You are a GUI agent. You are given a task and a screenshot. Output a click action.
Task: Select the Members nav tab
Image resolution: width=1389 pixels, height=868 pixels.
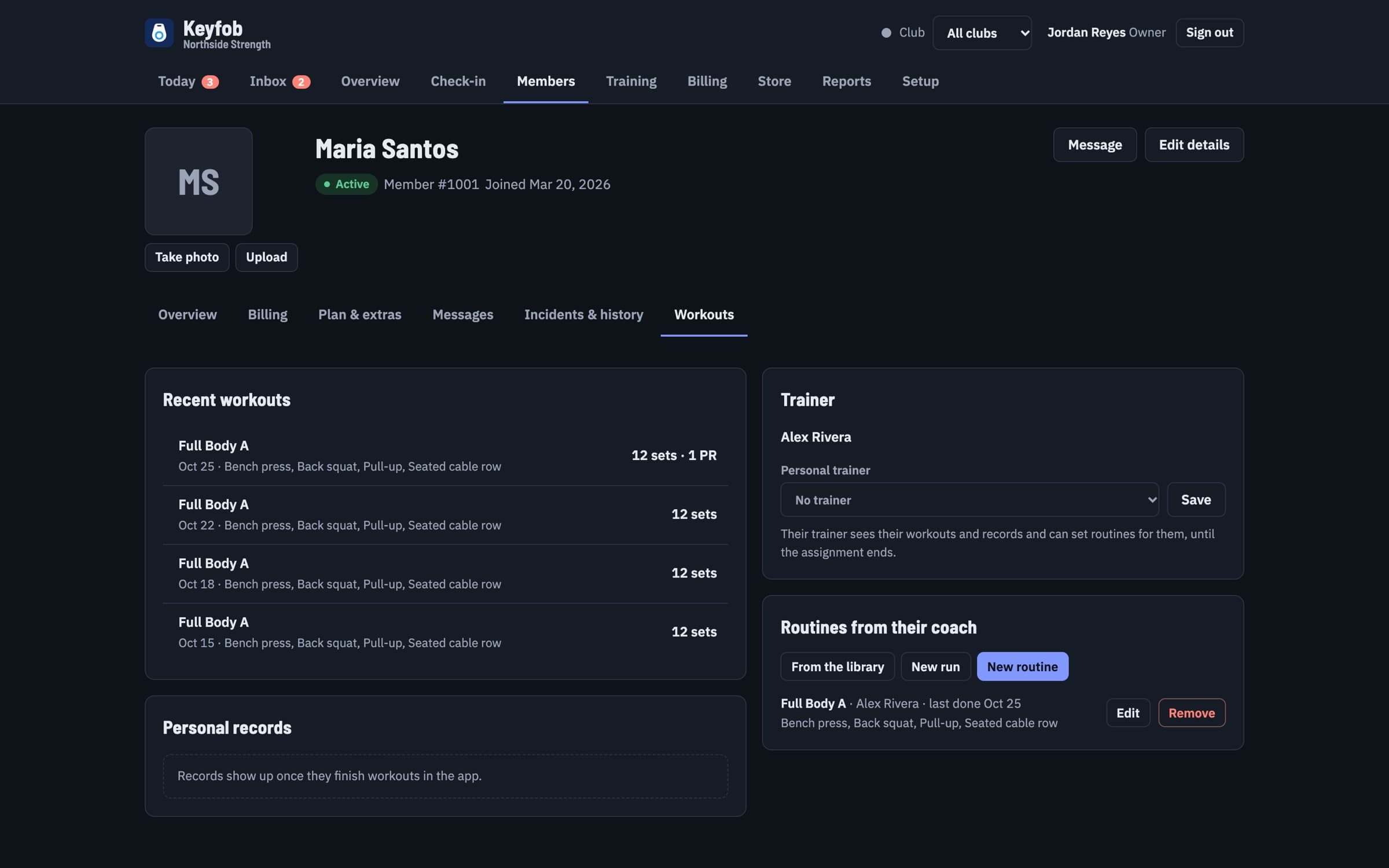click(x=546, y=81)
